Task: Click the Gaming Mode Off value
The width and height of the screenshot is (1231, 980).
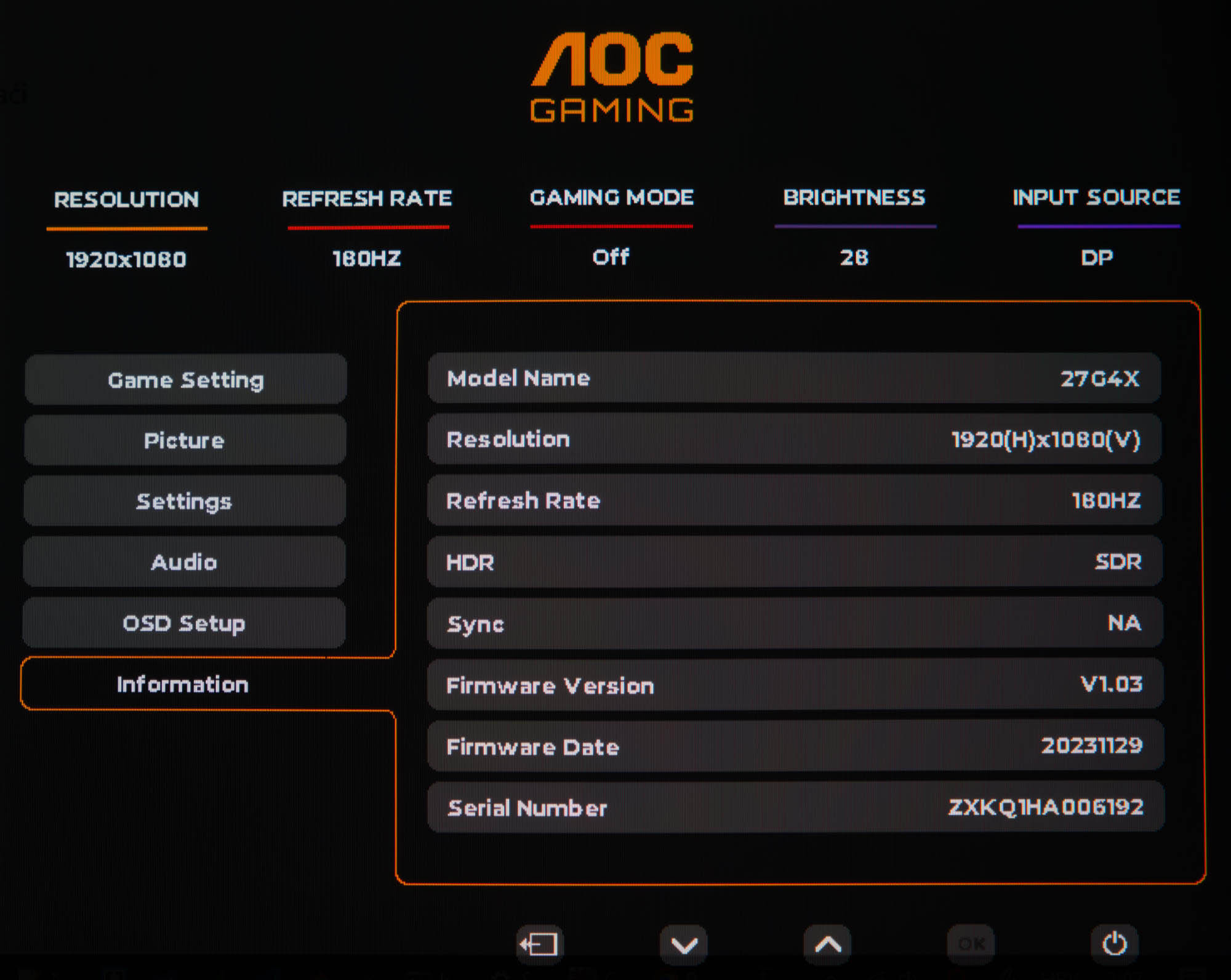Action: (611, 257)
